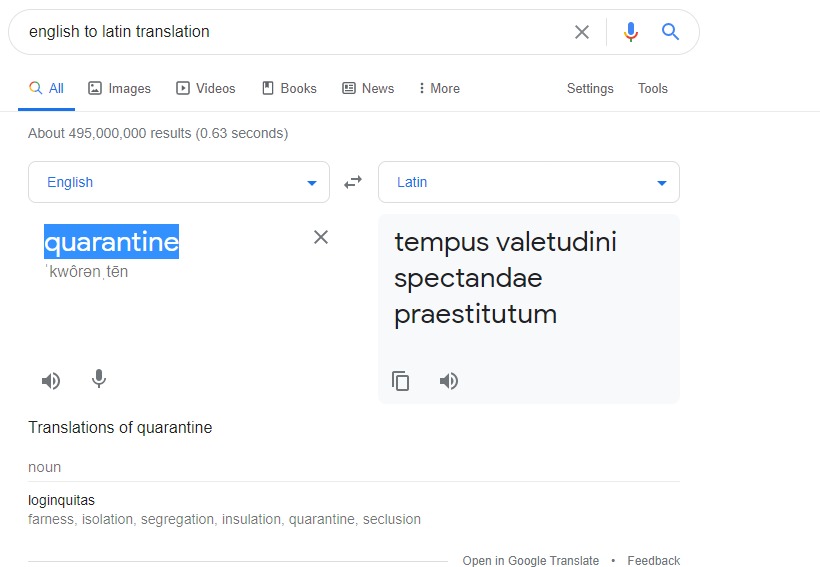Copy the Latin translation text
The image size is (820, 567).
(401, 381)
